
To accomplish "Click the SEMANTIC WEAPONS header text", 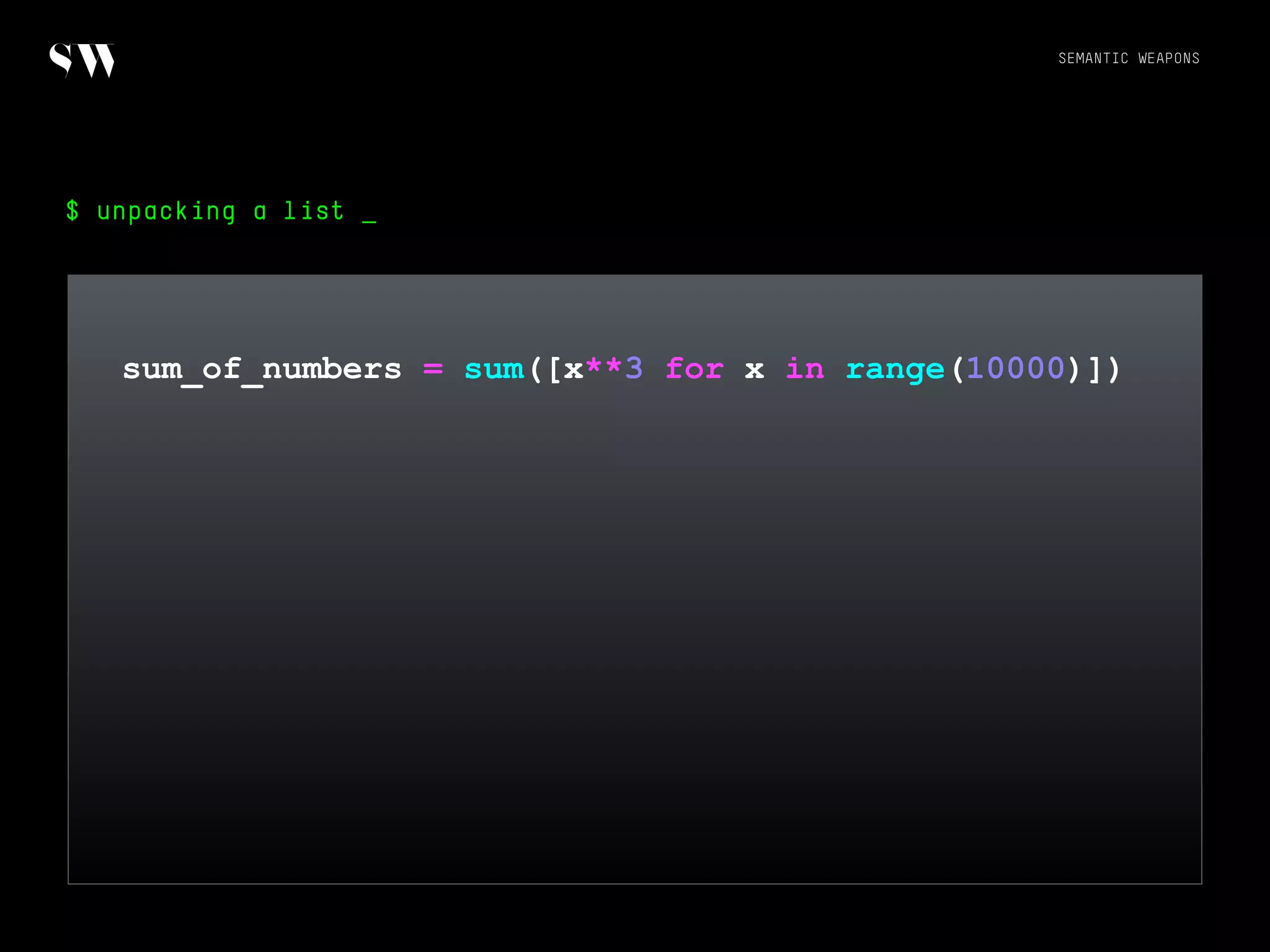I will [x=1129, y=58].
